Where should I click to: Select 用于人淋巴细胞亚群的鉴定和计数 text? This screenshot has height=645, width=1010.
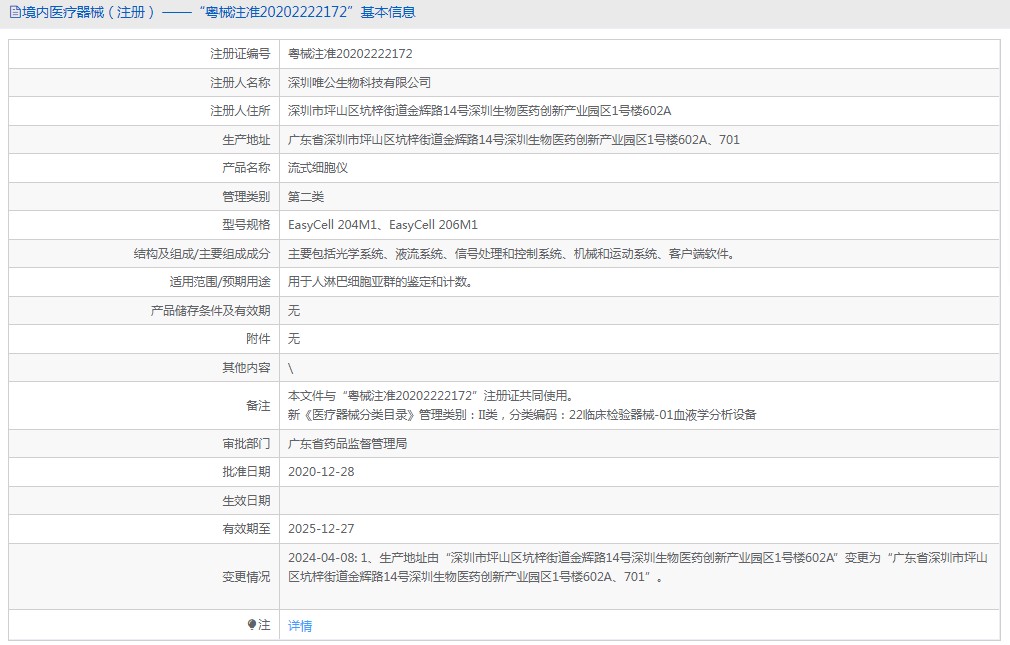tap(381, 282)
